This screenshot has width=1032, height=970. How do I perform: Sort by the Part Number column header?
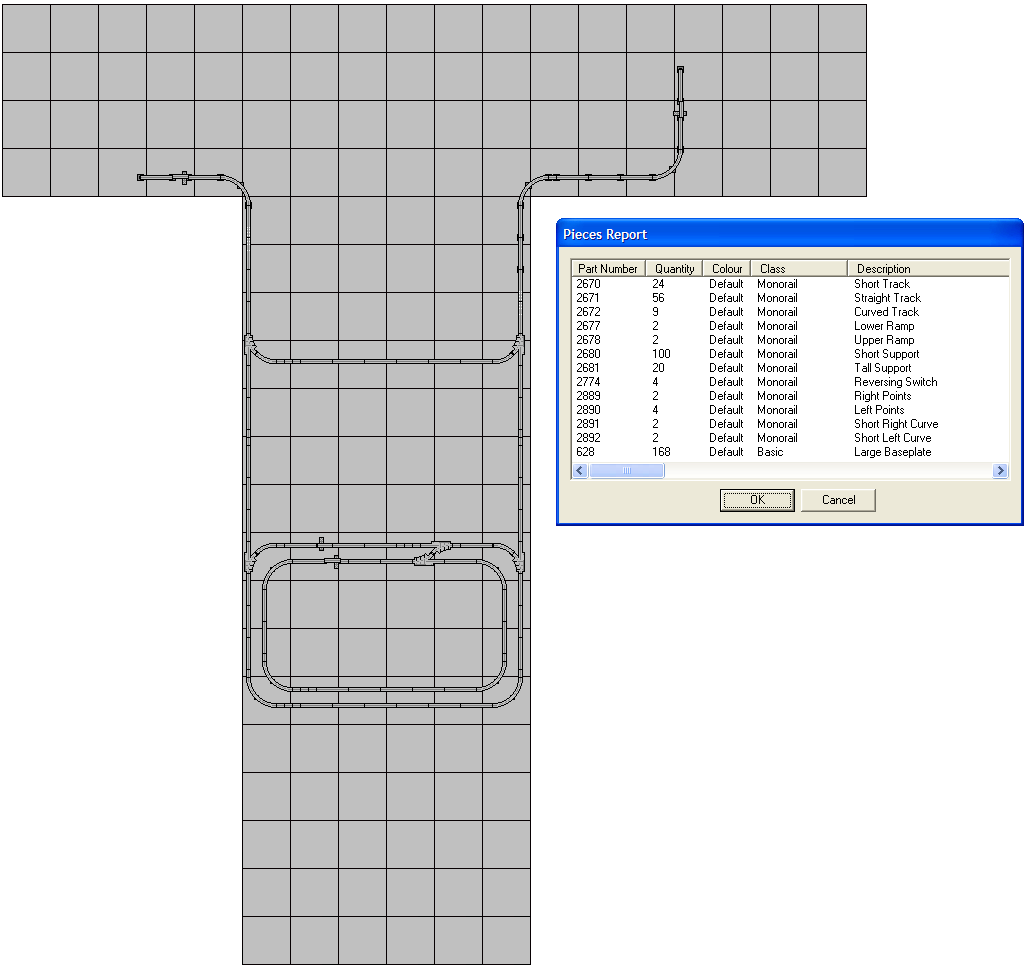[x=608, y=268]
